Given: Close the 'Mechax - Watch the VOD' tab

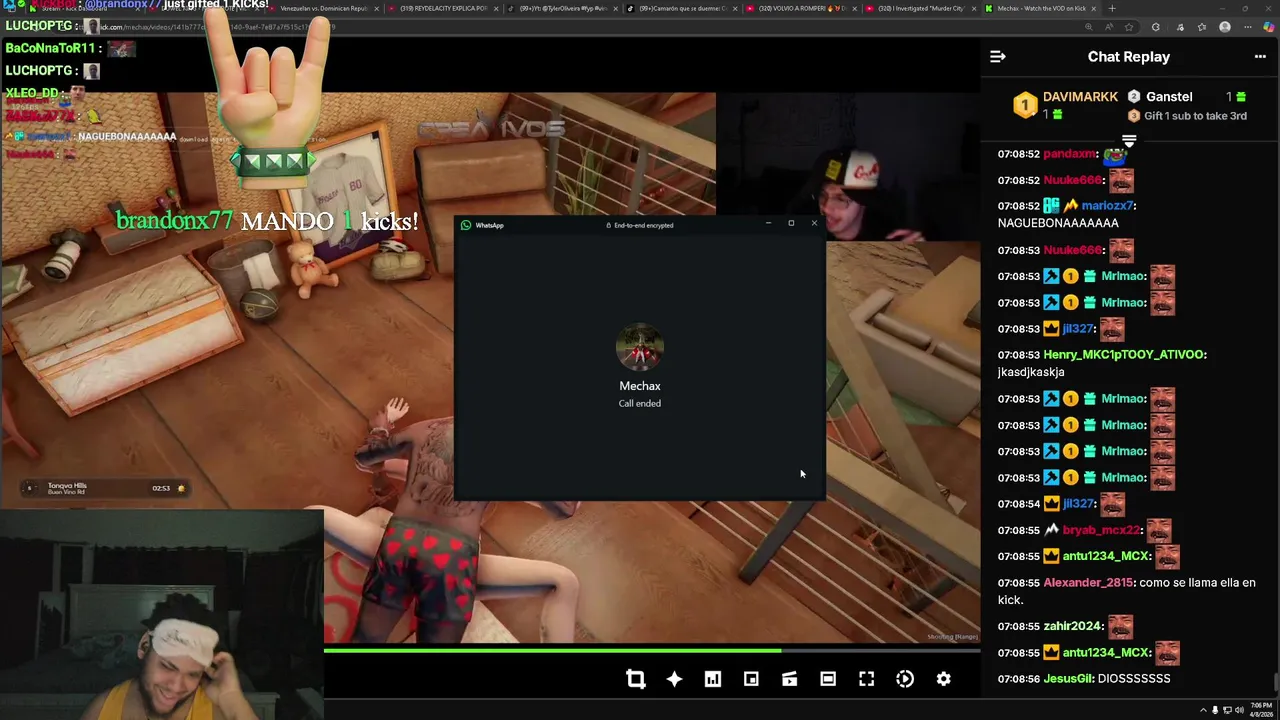Looking at the screenshot, I should [1093, 8].
